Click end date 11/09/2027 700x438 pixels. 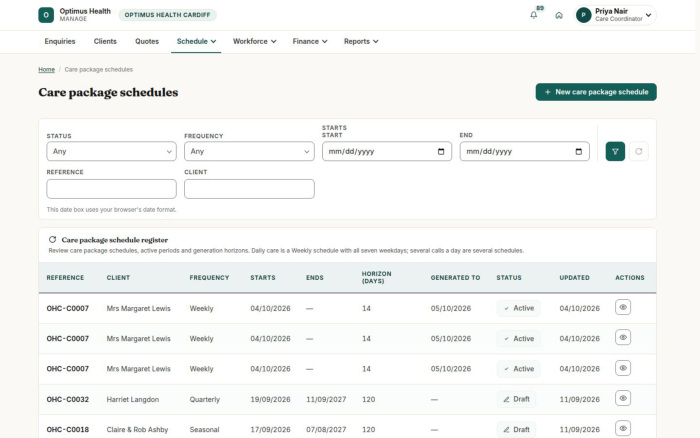coord(326,400)
